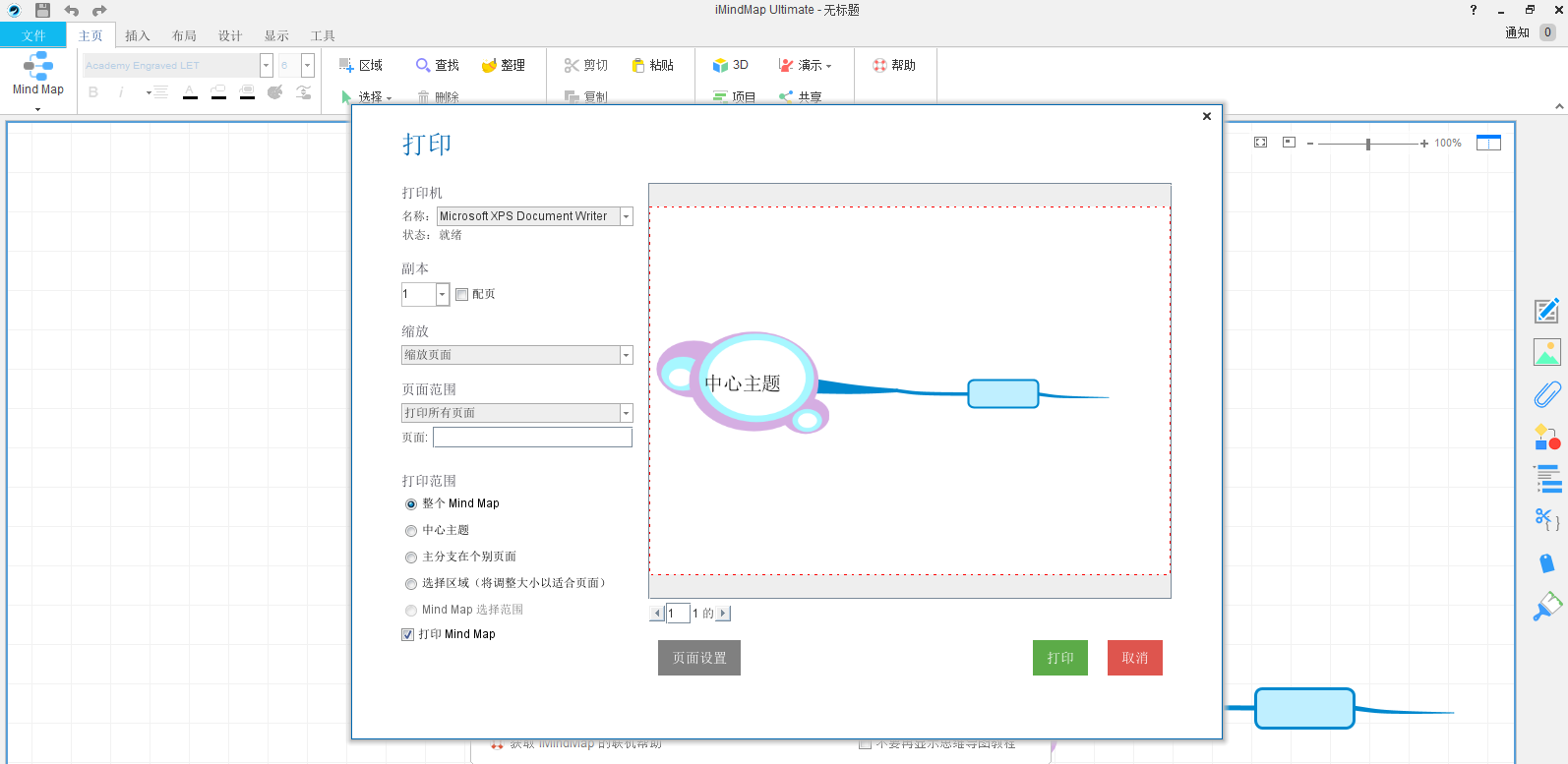Expand the Mind Map view arrow
The width and height of the screenshot is (1568, 764).
38,108
